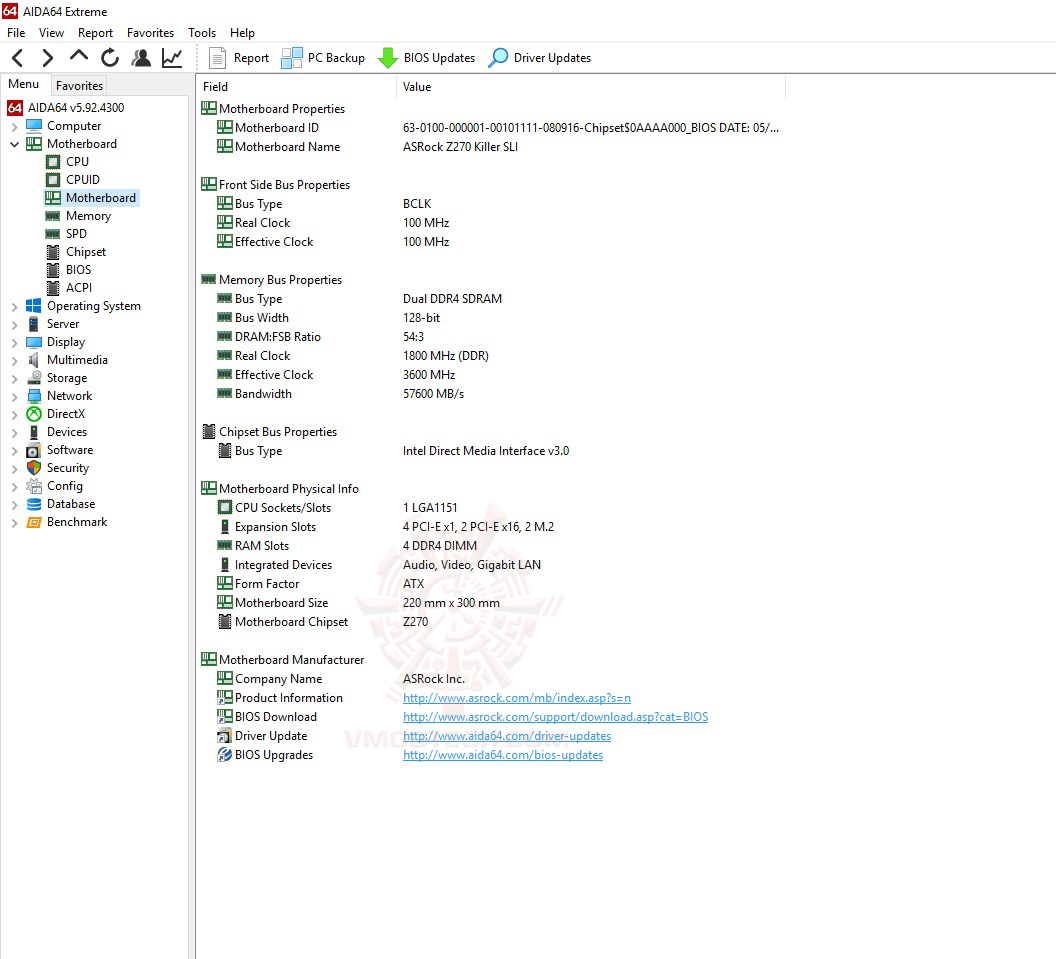Screen dimensions: 1056x959
Task: Open the user profile toolbar icon
Action: [x=141, y=58]
